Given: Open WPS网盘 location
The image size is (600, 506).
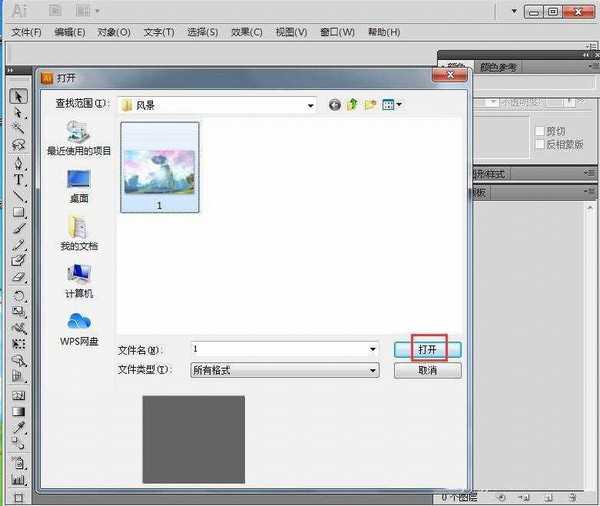Looking at the screenshot, I should point(79,329).
